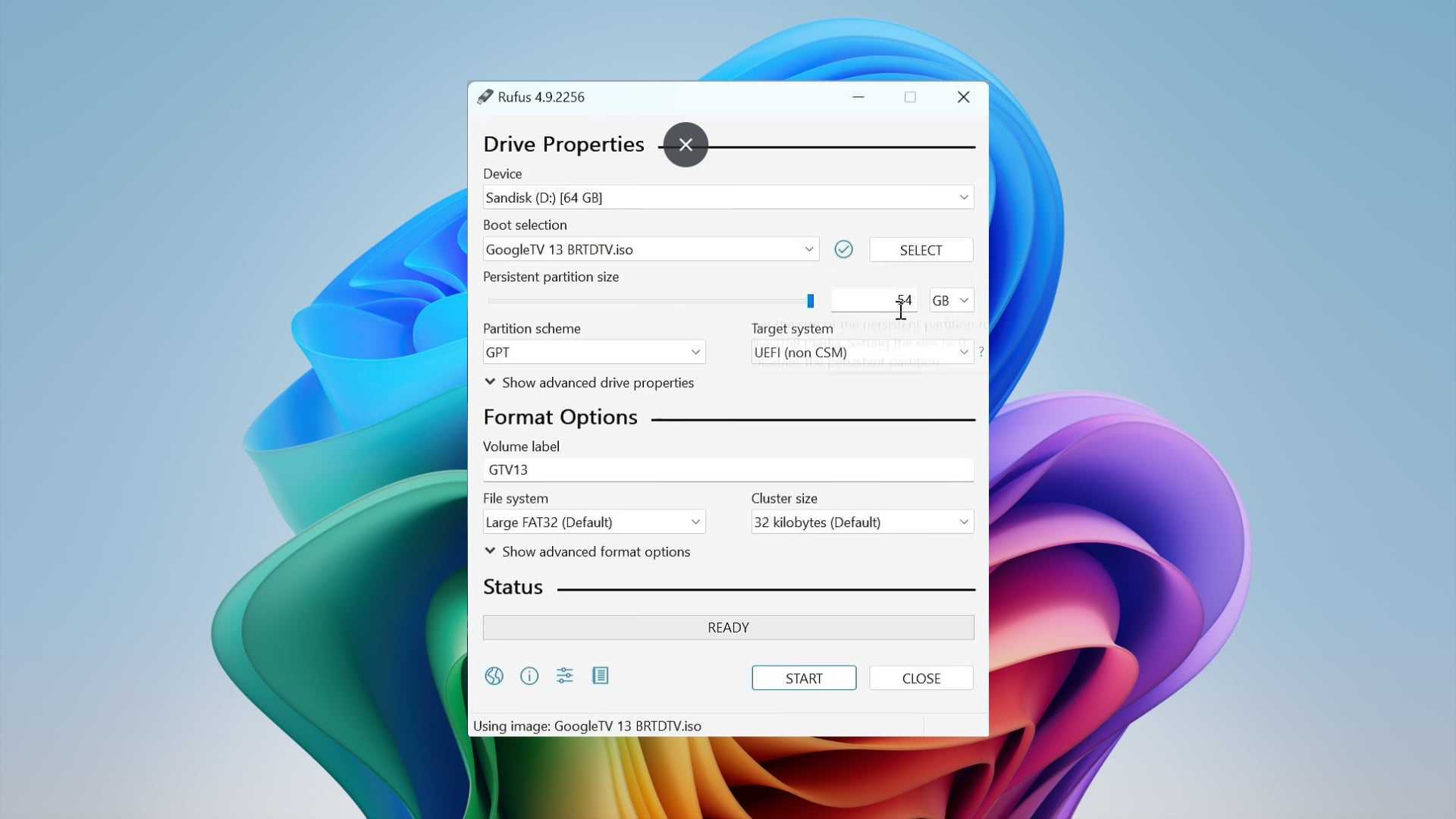Click the Target system help question mark
This screenshot has width=1456, height=819.
point(981,352)
